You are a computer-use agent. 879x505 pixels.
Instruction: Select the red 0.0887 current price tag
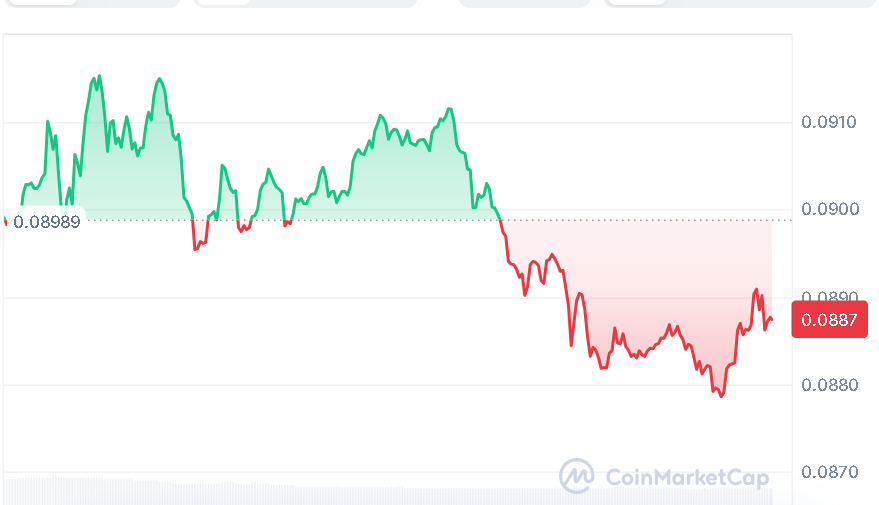click(829, 321)
